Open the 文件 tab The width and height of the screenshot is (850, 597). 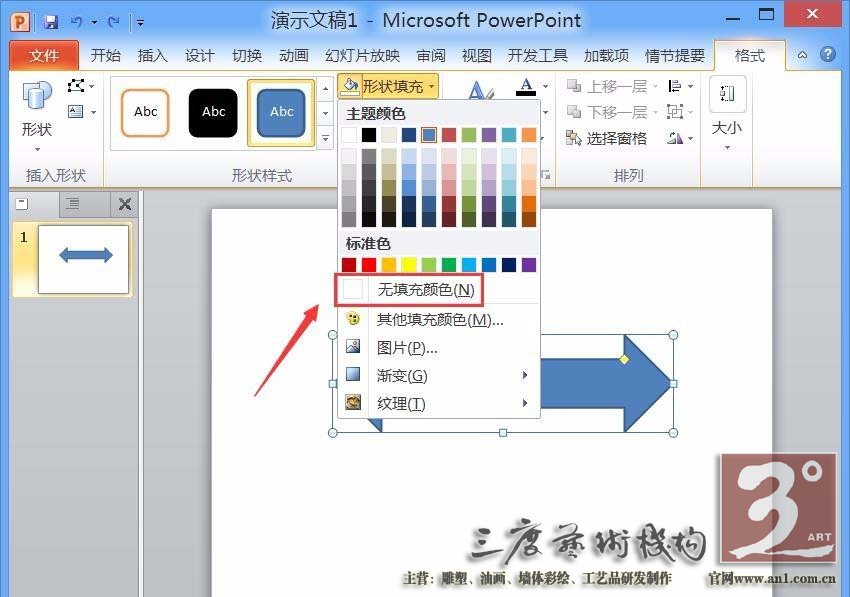(43, 55)
